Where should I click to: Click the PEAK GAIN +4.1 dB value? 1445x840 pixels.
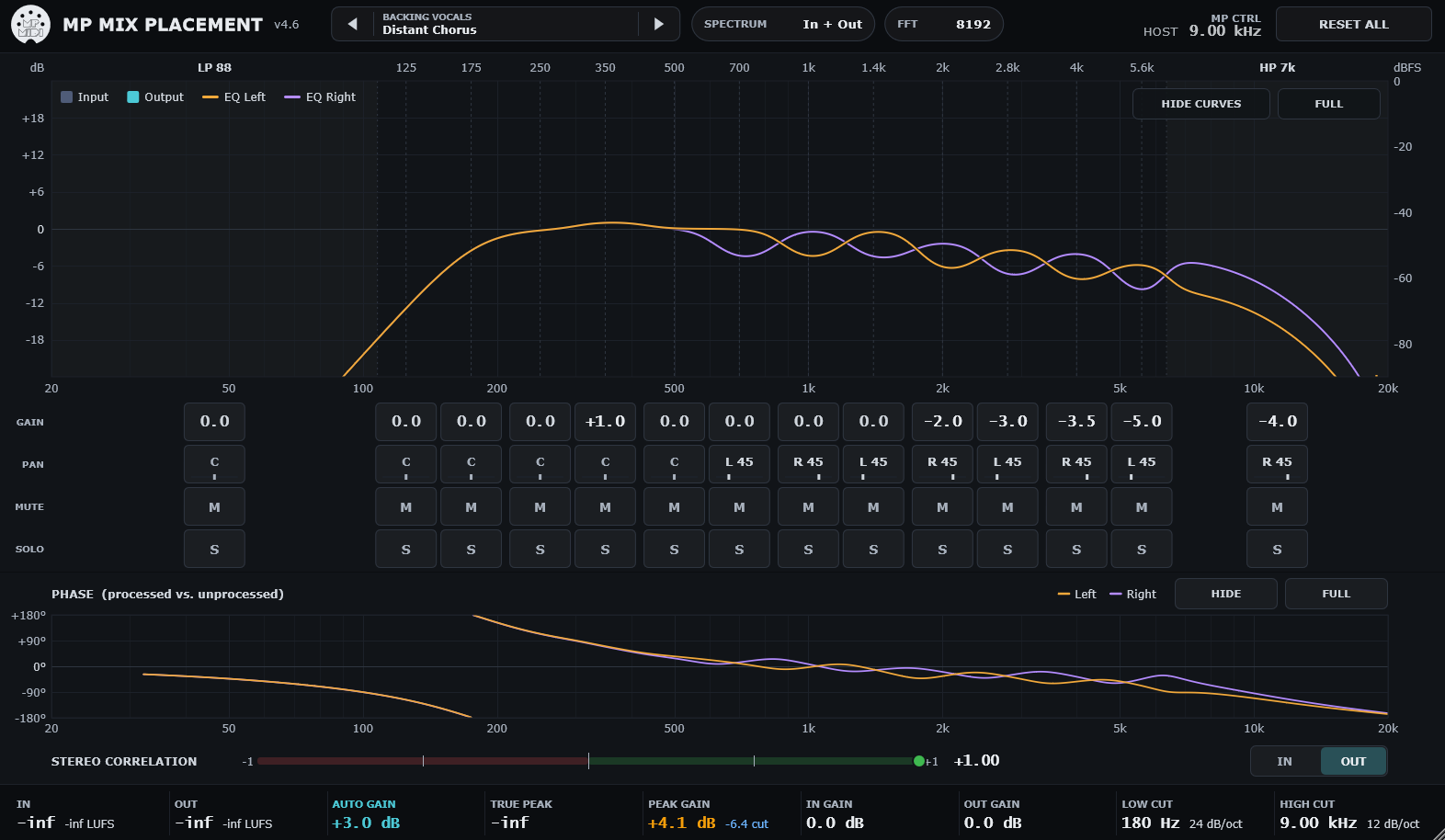[x=681, y=823]
